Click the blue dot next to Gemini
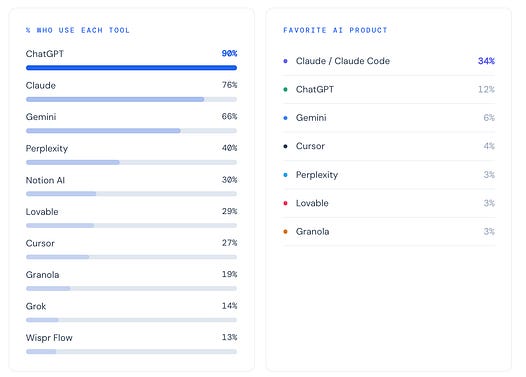The width and height of the screenshot is (526, 377). (285, 118)
